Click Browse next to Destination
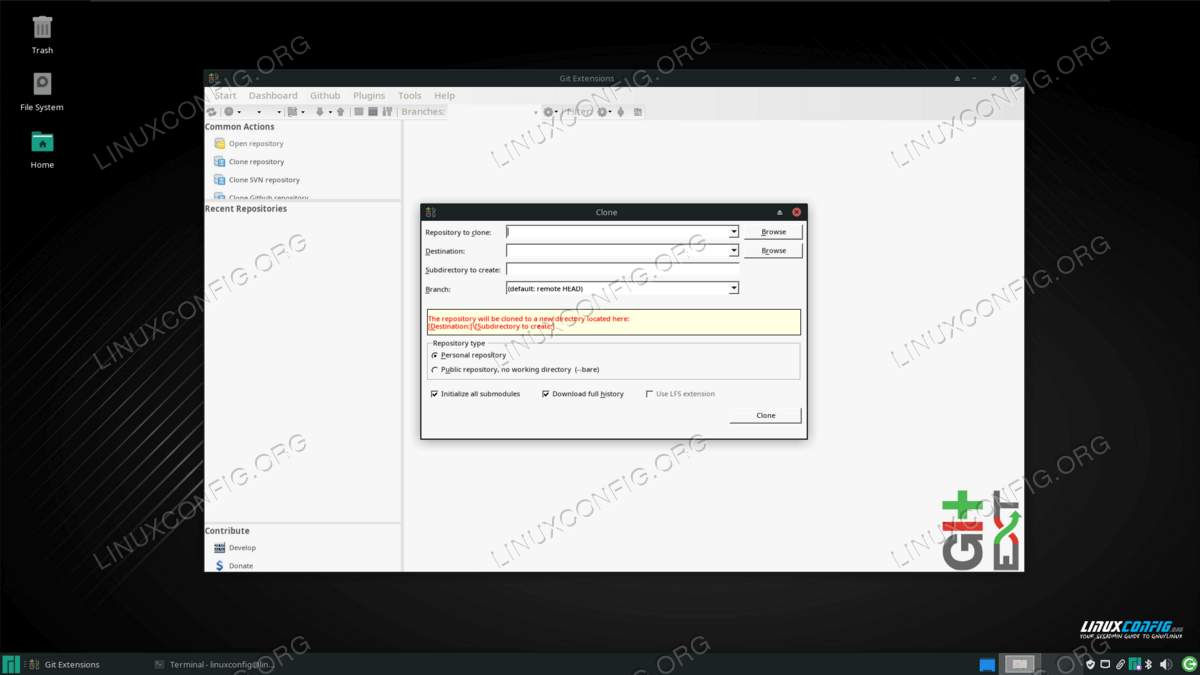 (x=773, y=251)
